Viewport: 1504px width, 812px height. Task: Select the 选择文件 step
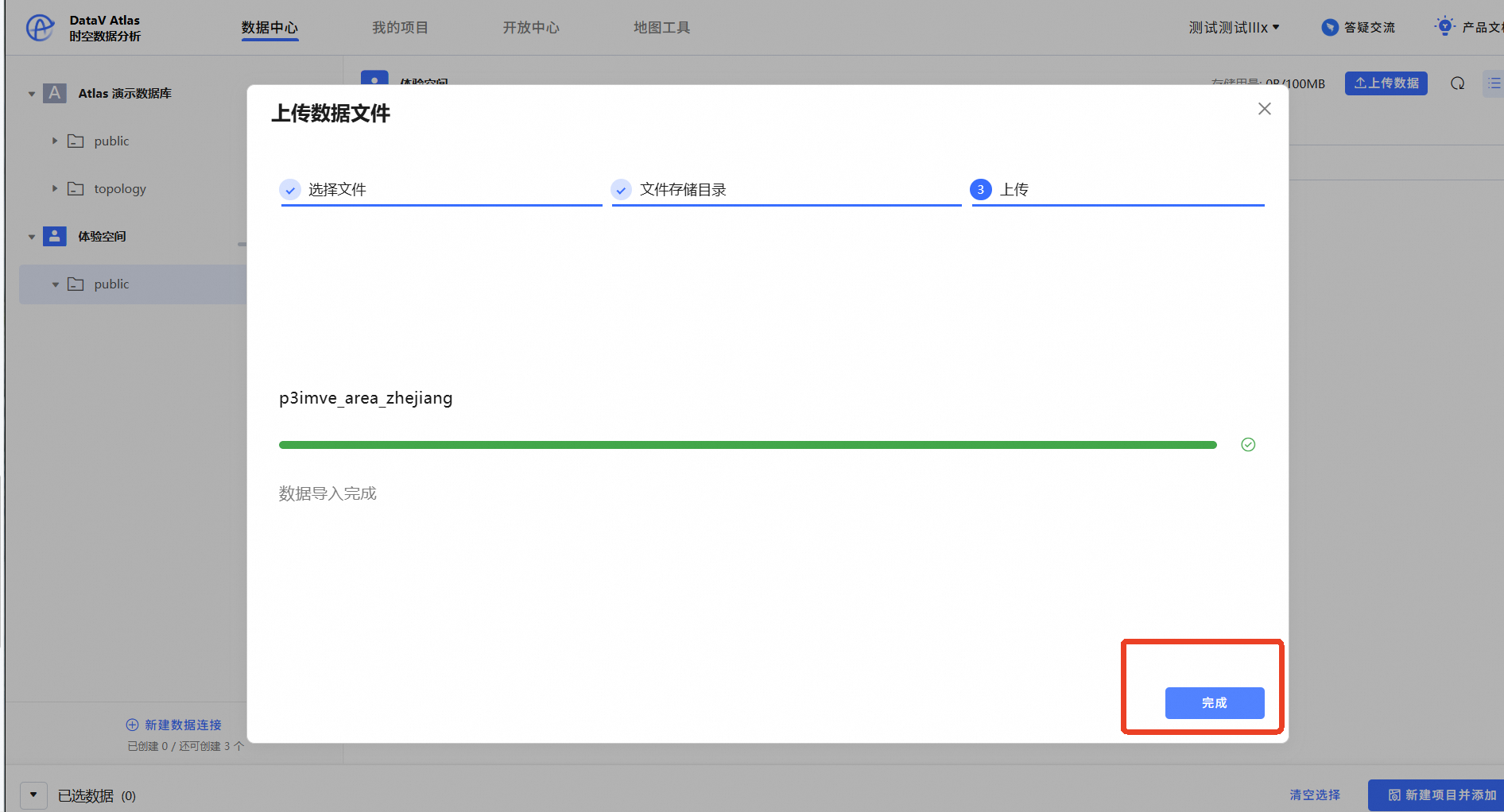click(x=441, y=191)
